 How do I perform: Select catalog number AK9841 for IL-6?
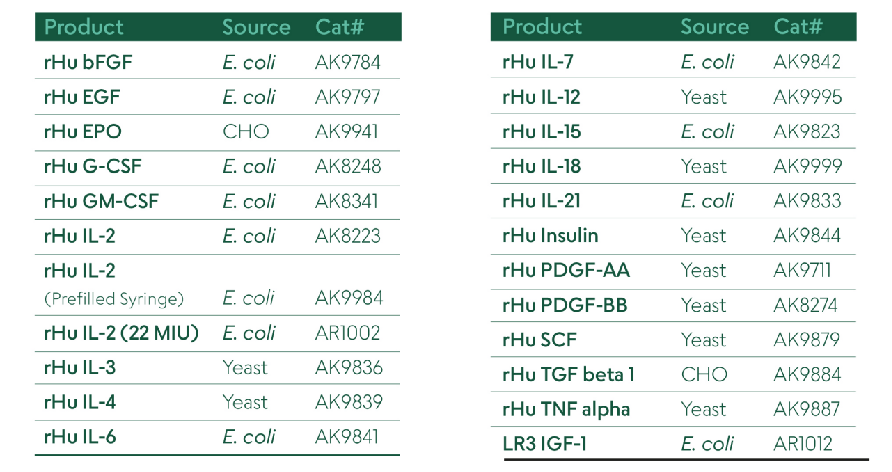pos(347,437)
